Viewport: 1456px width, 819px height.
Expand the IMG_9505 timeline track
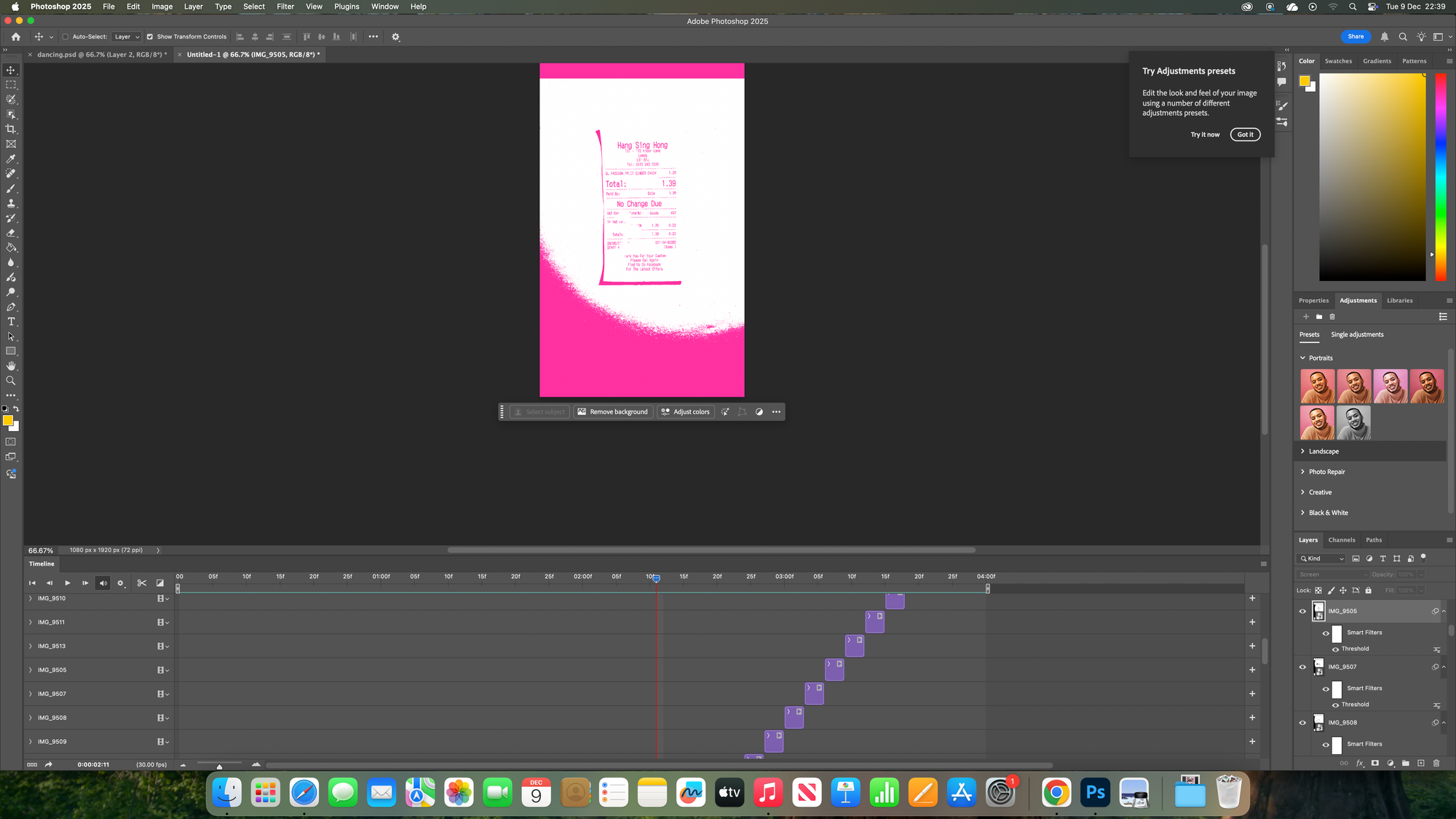click(31, 670)
